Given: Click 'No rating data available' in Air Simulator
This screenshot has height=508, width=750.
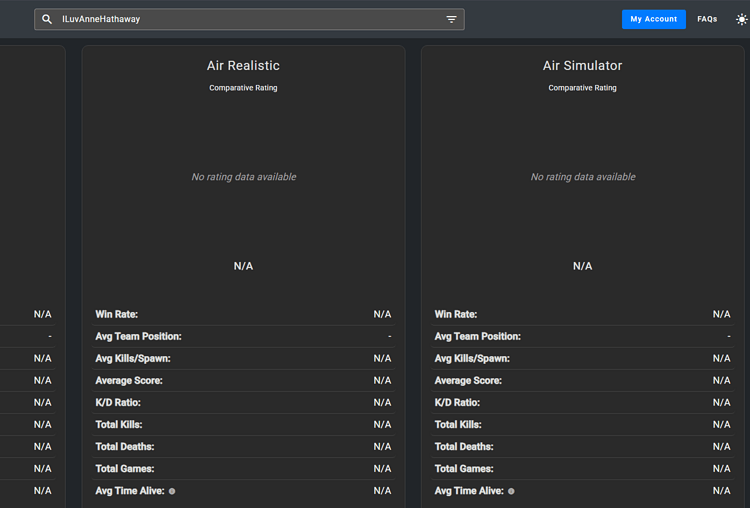Looking at the screenshot, I should pyautogui.click(x=582, y=177).
